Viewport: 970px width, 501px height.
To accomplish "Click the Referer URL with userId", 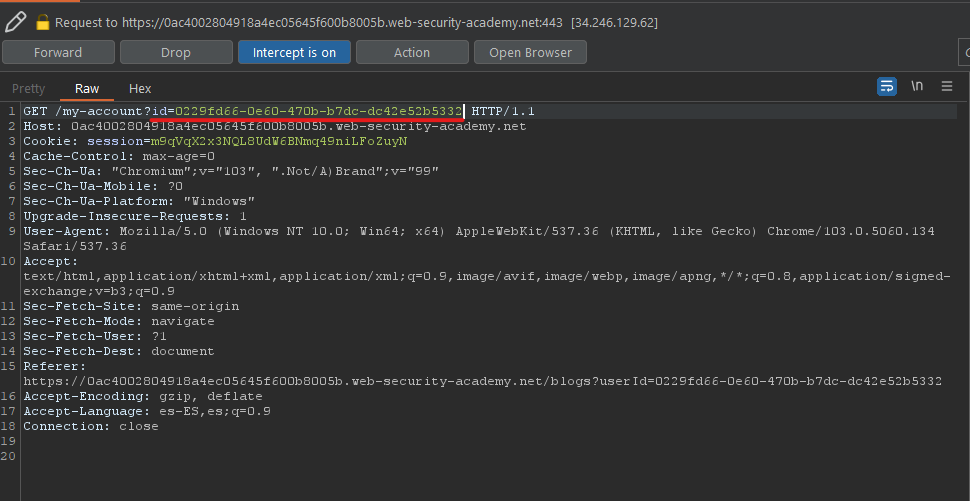I will 482,381.
